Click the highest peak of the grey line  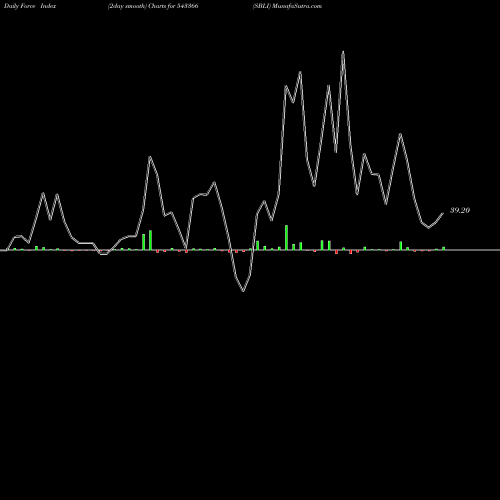(343, 52)
